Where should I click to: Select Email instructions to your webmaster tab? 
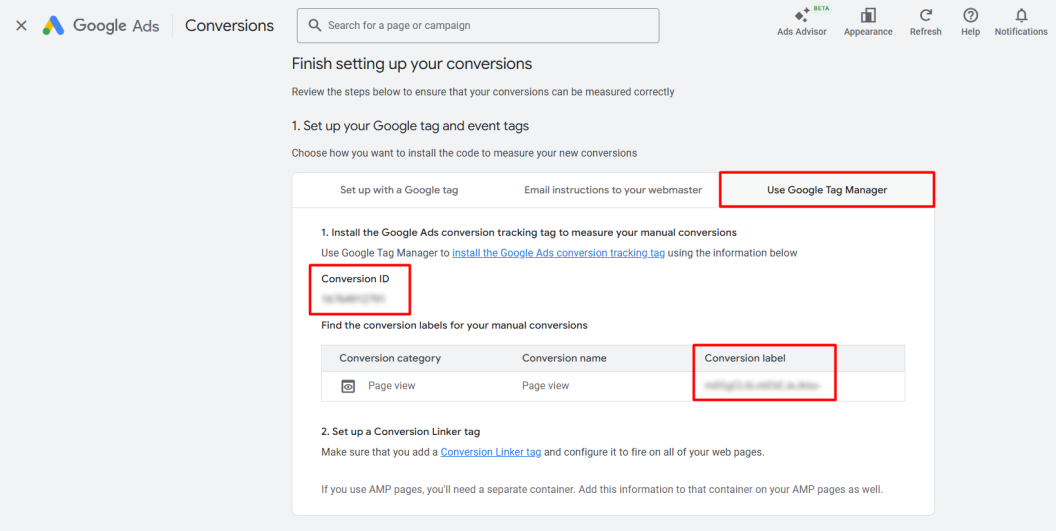coord(613,190)
